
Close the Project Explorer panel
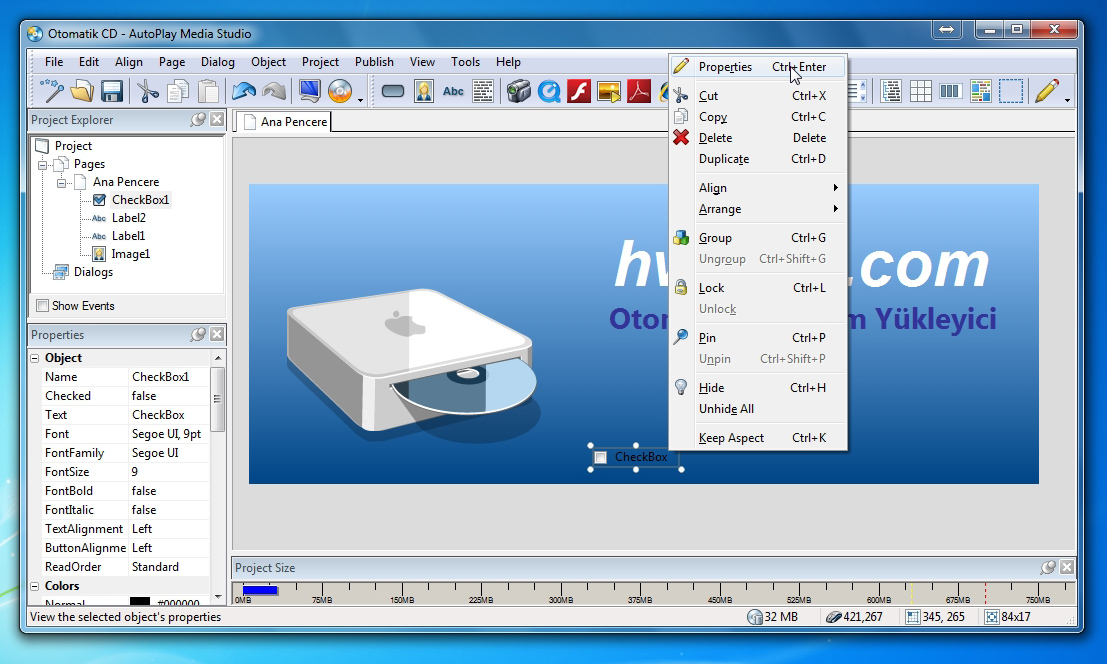click(217, 120)
